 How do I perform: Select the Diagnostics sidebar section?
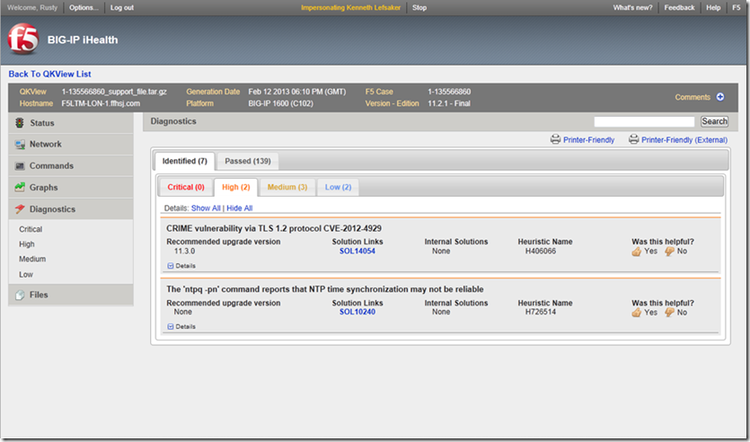[x=71, y=209]
